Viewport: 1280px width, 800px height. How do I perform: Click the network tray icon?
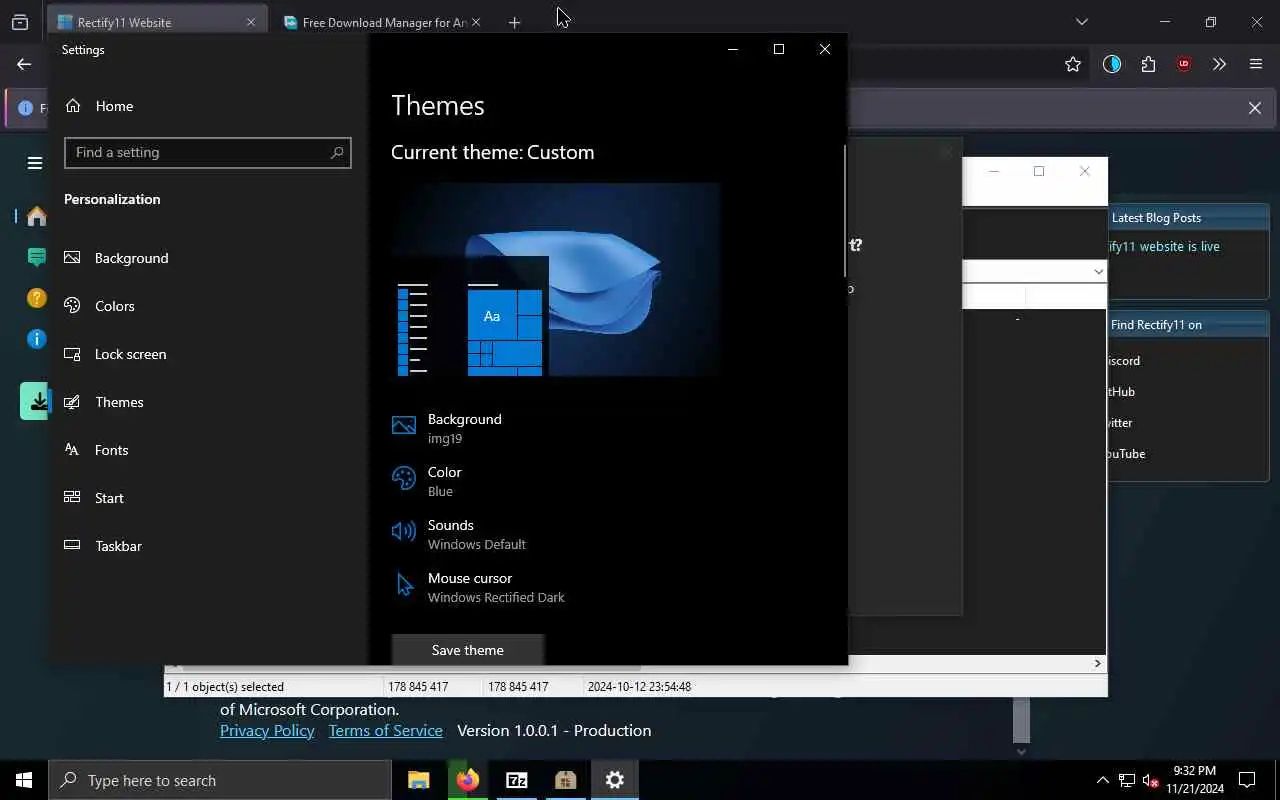point(1127,780)
